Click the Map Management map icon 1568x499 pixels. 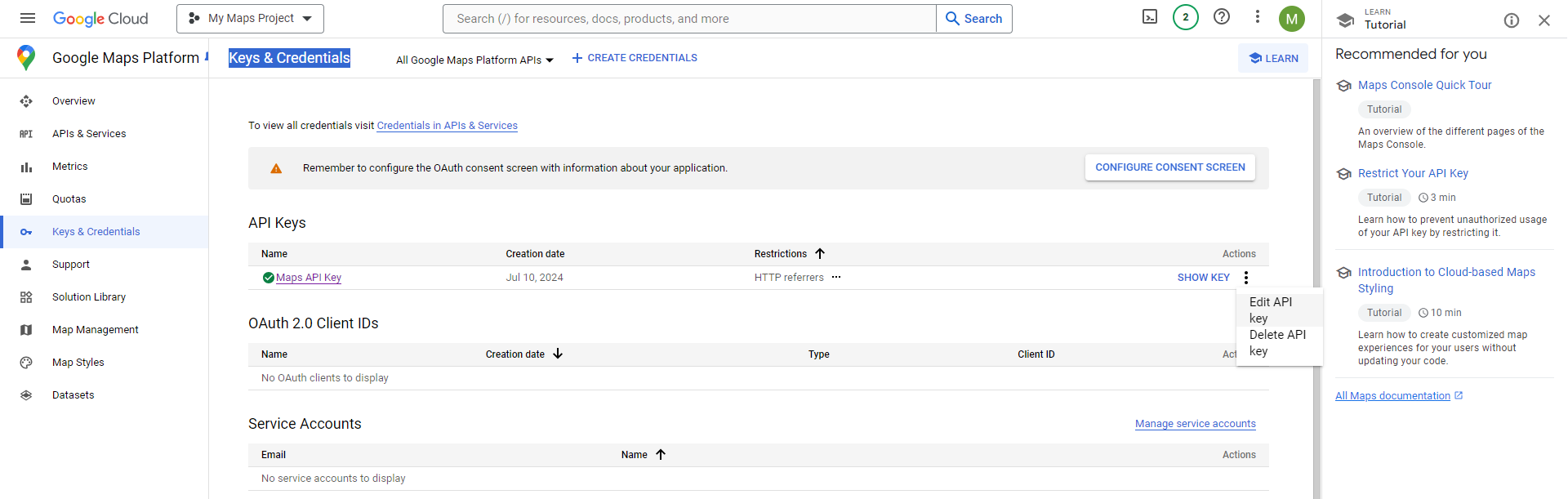[x=26, y=330]
